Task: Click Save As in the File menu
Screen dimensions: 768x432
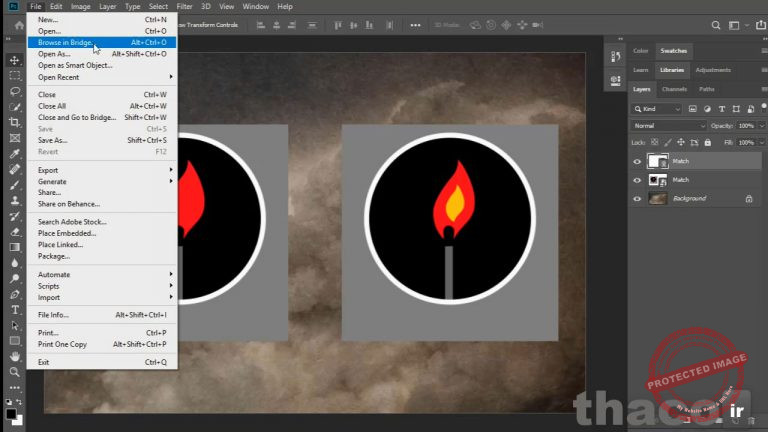Action: pyautogui.click(x=52, y=140)
